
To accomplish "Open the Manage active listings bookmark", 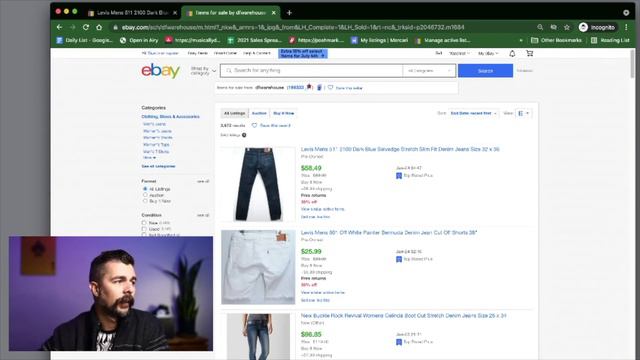I will (443, 40).
